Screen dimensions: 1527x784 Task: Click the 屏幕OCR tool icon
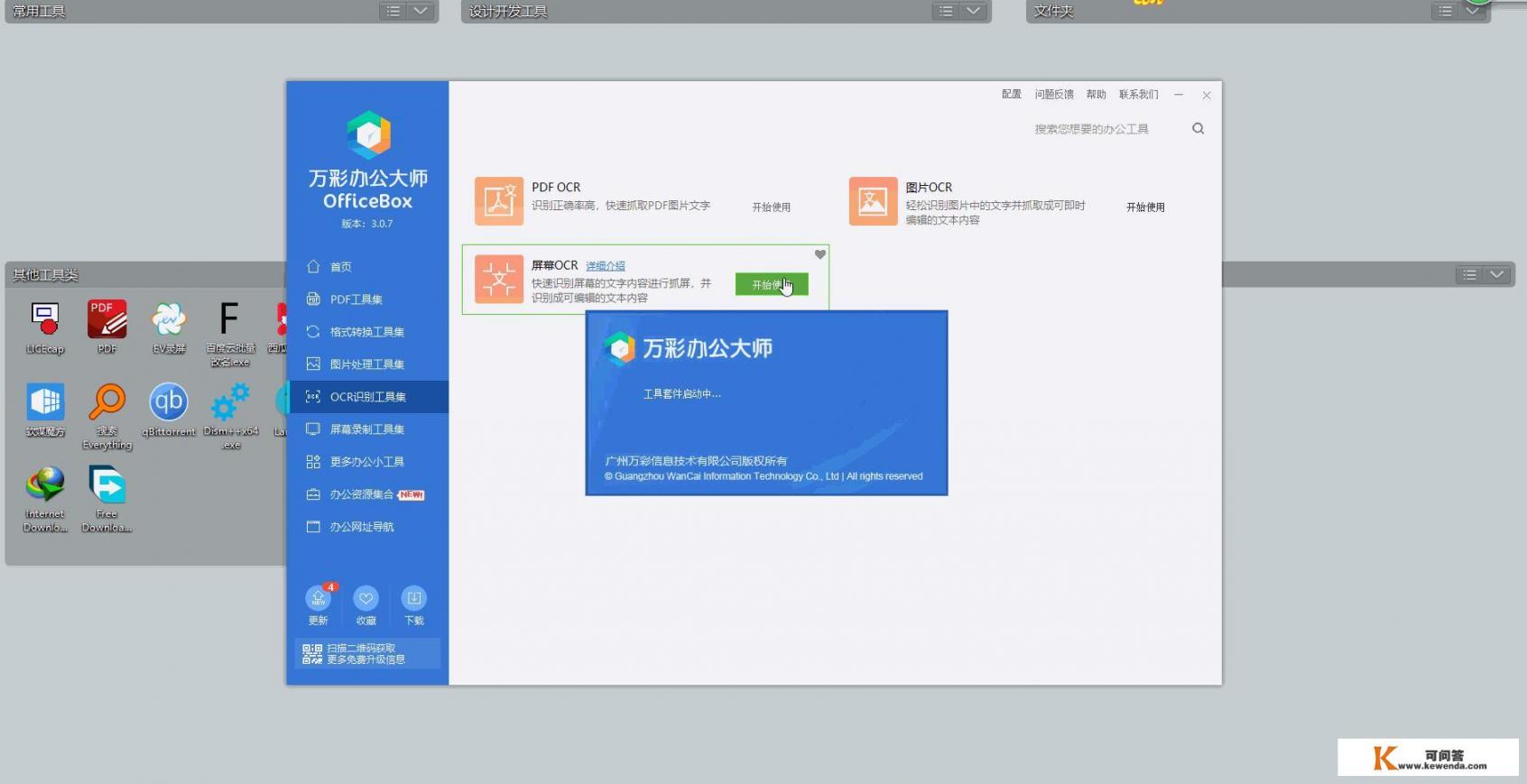[x=499, y=279]
